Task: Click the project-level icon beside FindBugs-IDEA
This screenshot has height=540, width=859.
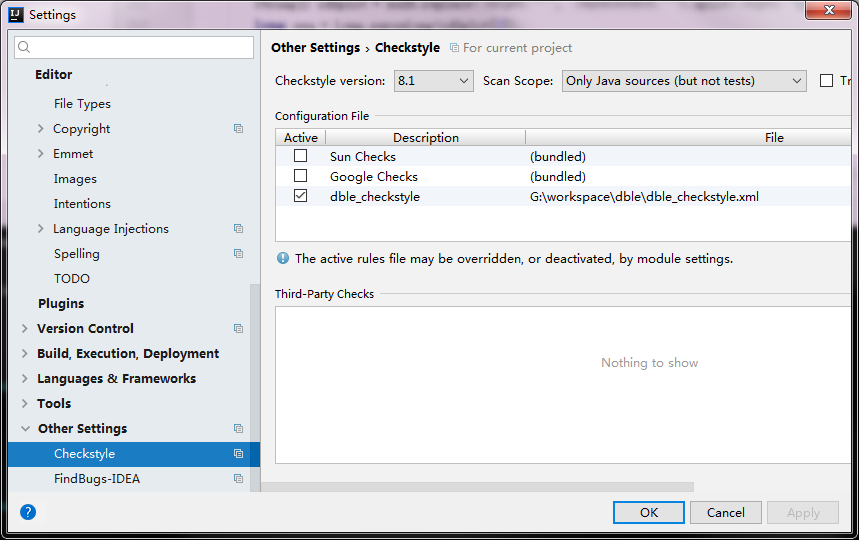Action: (238, 479)
